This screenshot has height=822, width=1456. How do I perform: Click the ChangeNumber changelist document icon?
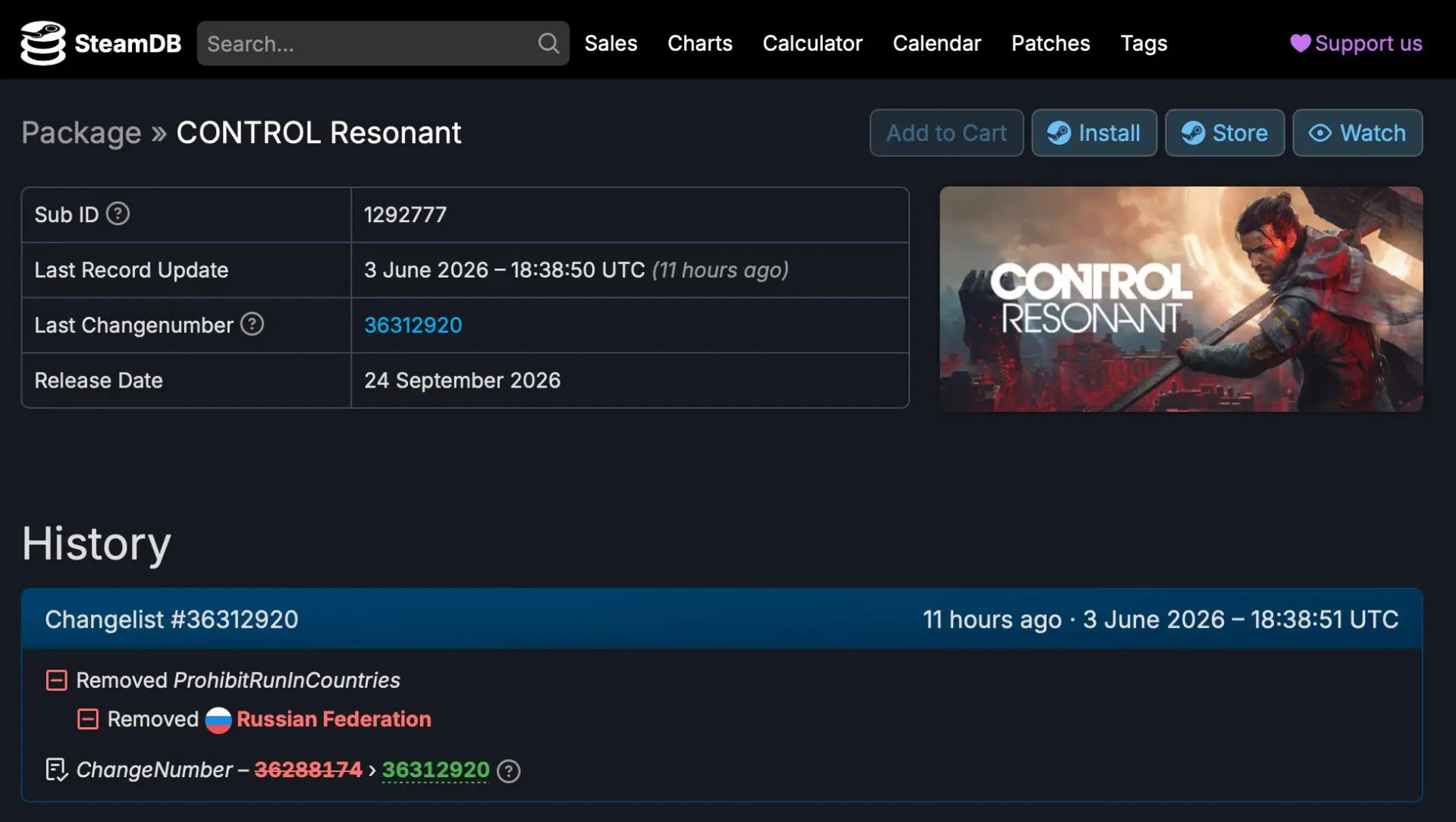tap(57, 770)
